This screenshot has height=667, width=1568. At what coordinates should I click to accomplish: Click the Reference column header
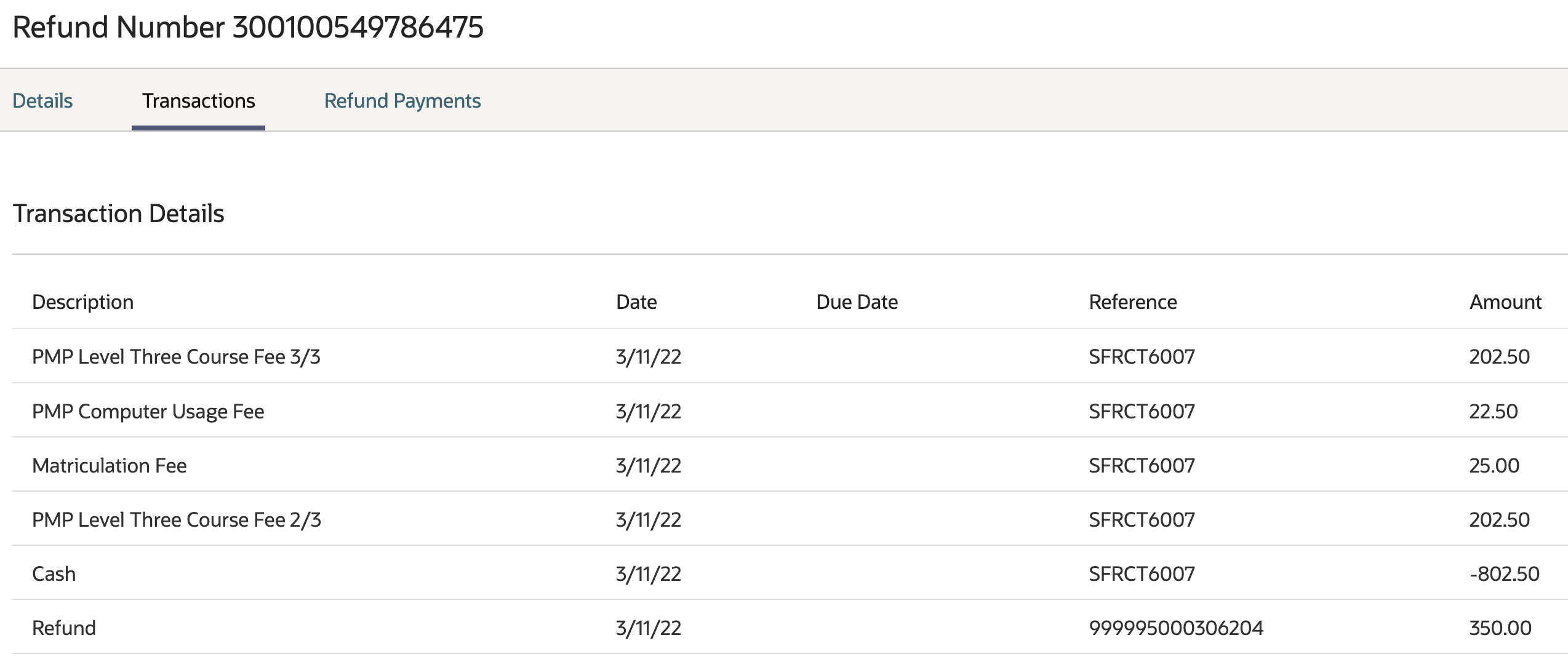coord(1132,302)
